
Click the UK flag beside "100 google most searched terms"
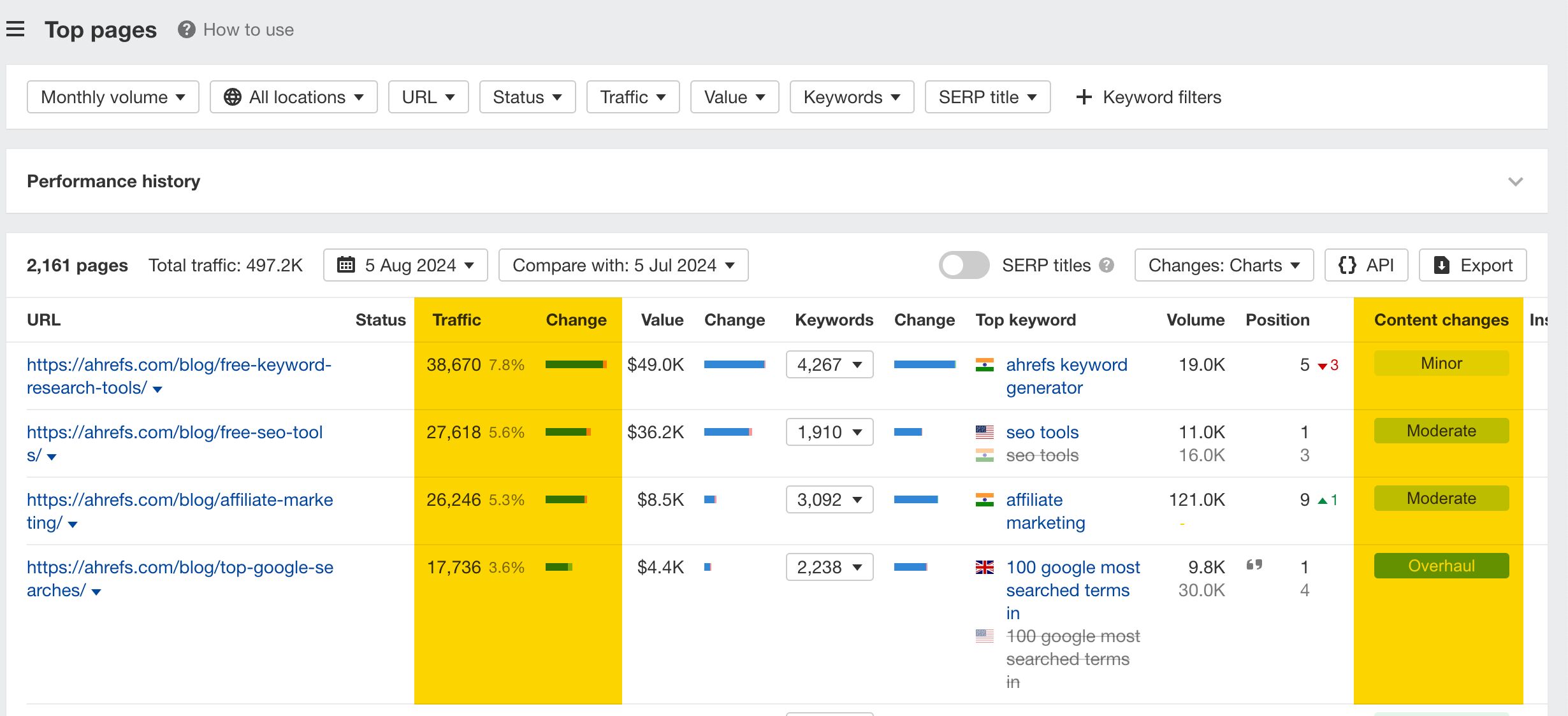[x=984, y=568]
